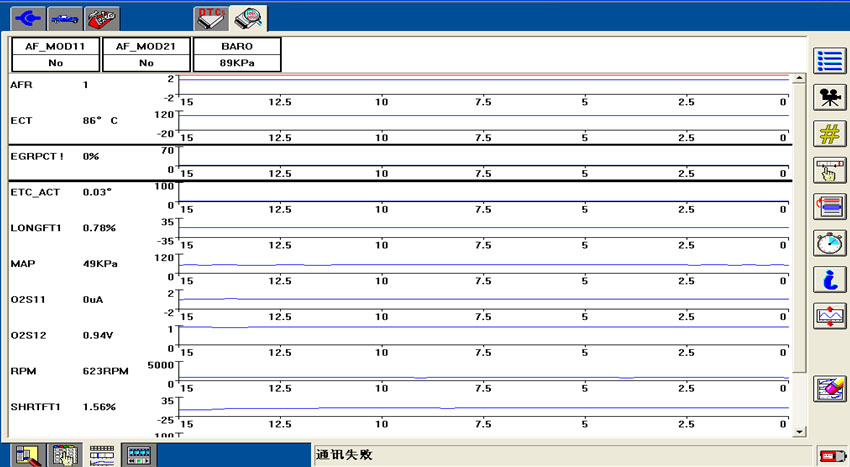
Task: Select the O2S11 parameter label
Action: click(28, 299)
